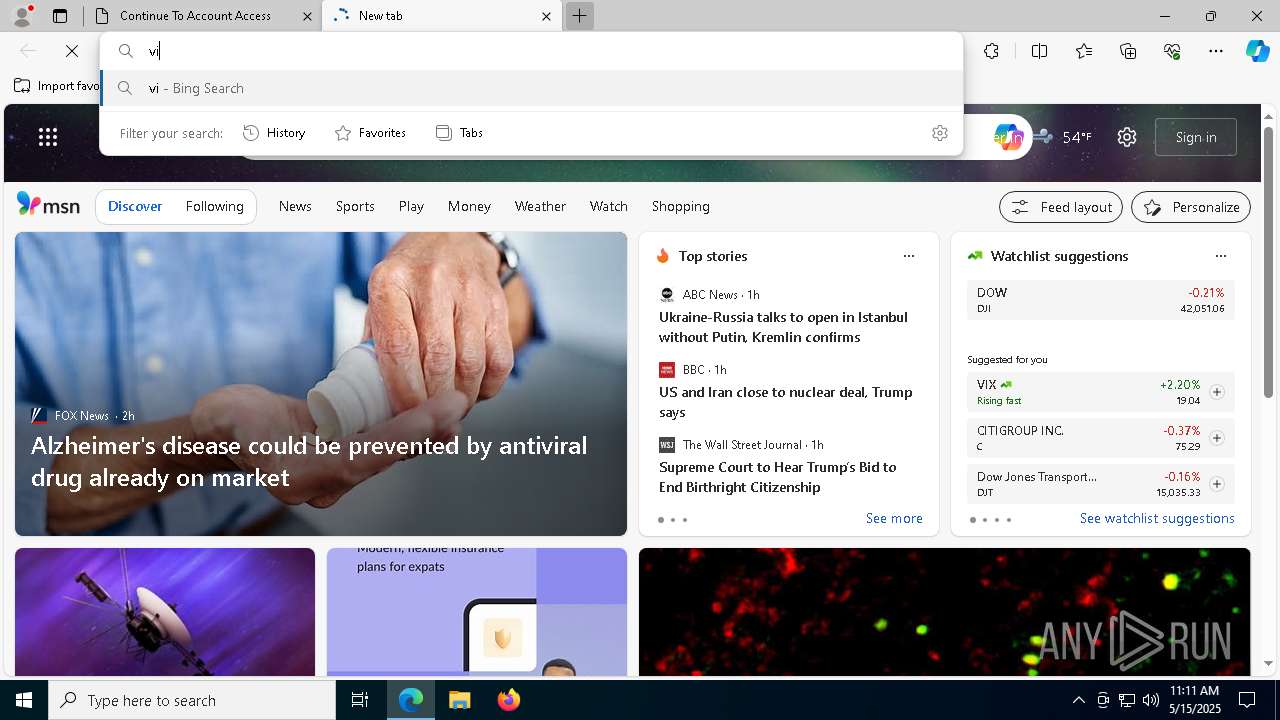This screenshot has width=1280, height=720.
Task: Open Favorites star icon in toolbar
Action: coord(1084,51)
